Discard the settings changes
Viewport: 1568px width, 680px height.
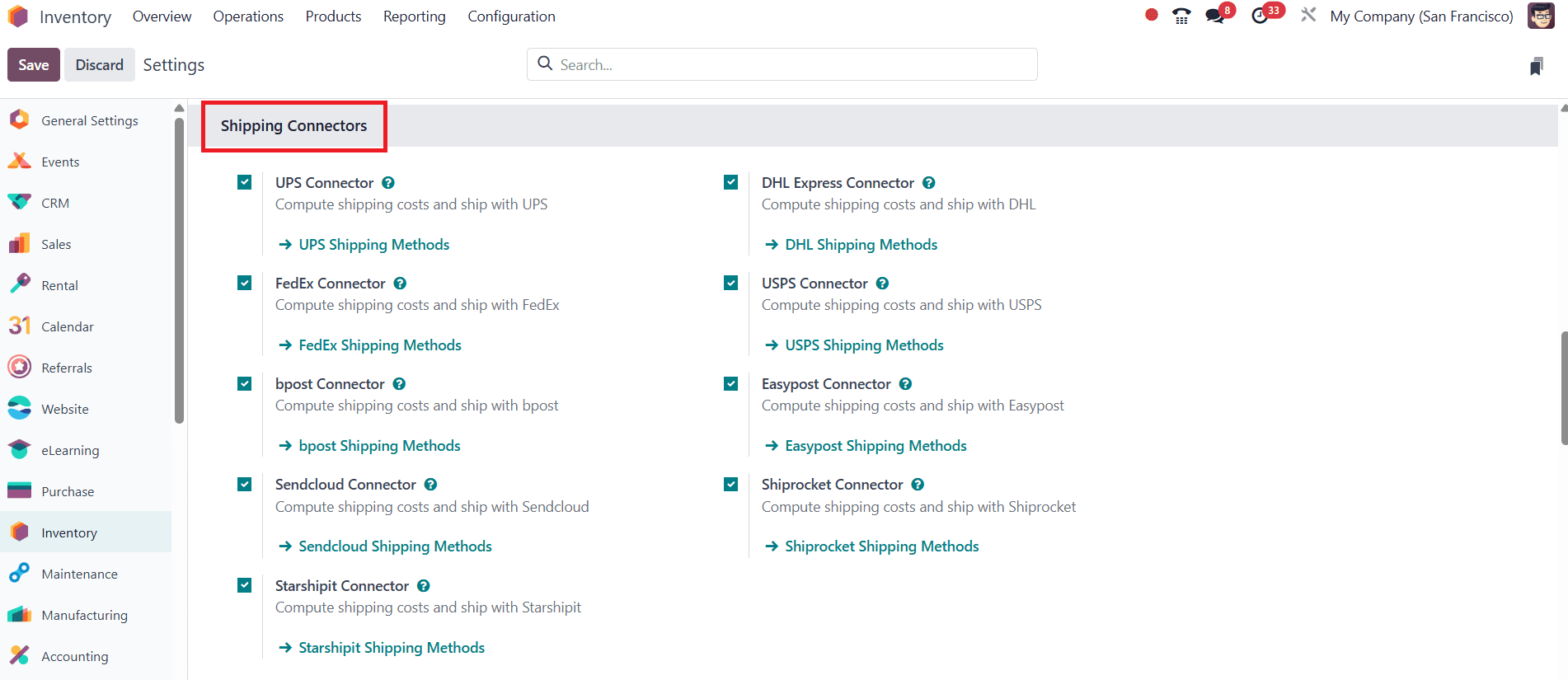point(99,65)
